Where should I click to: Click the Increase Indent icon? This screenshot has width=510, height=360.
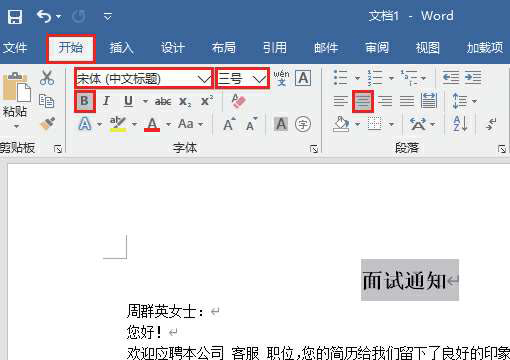coord(473,78)
